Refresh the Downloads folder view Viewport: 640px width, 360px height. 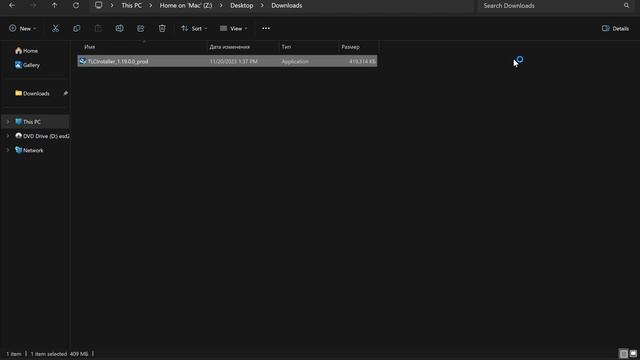coord(76,5)
